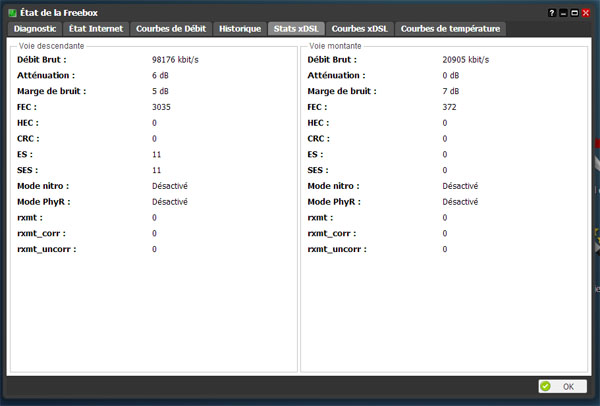Select the upstream value 20905 kbit/s

(x=466, y=60)
